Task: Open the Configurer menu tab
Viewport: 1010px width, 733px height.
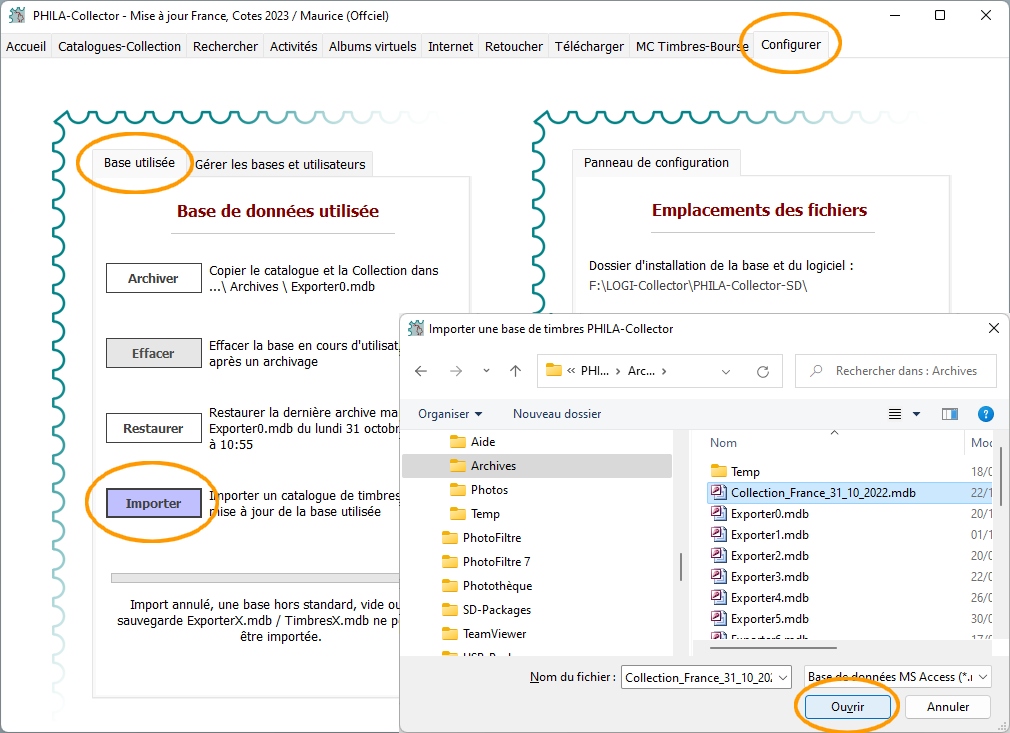Action: click(790, 44)
